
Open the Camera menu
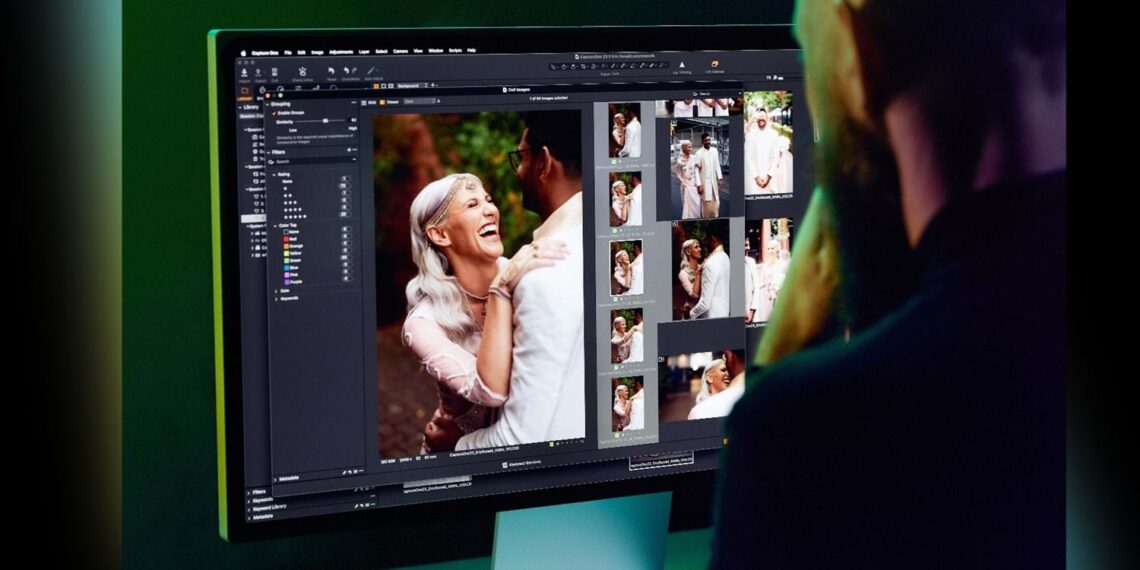coord(400,52)
